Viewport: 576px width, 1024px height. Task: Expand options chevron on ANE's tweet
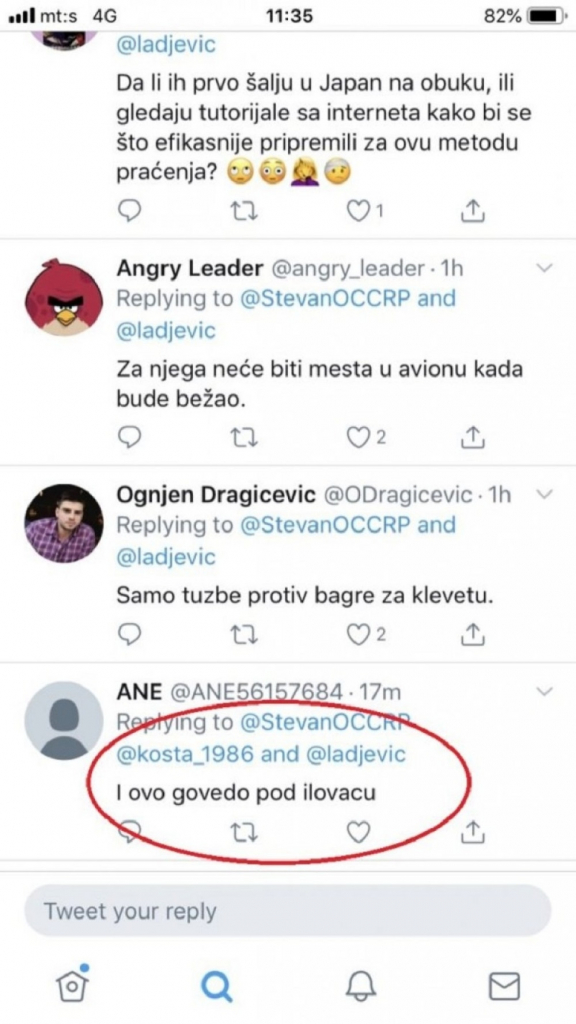coord(544,690)
